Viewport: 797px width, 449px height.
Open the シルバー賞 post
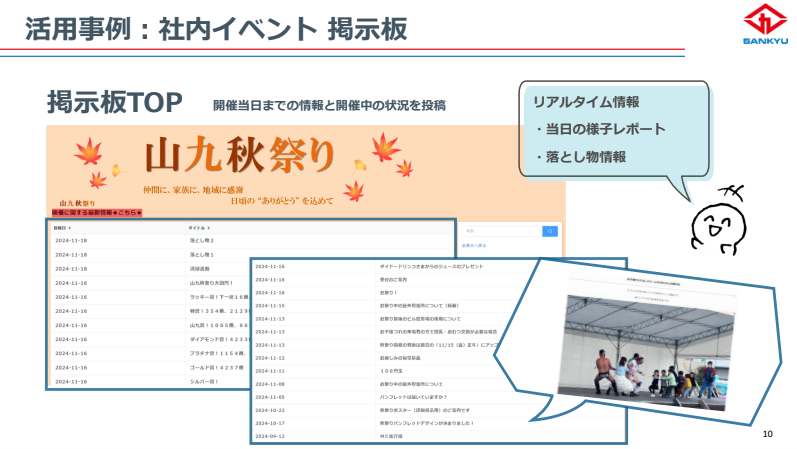[x=204, y=381]
